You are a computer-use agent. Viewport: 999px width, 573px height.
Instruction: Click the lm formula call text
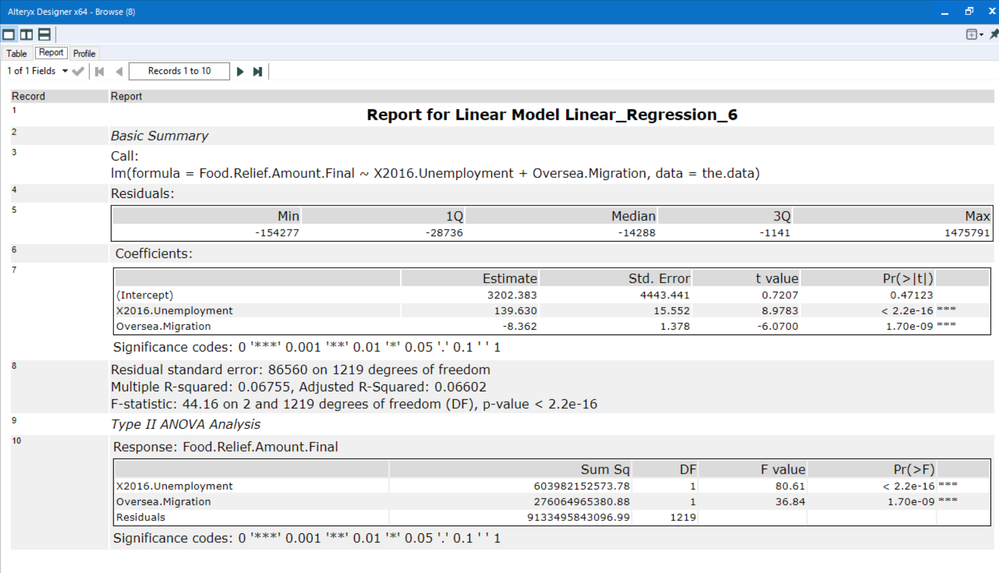click(435, 173)
